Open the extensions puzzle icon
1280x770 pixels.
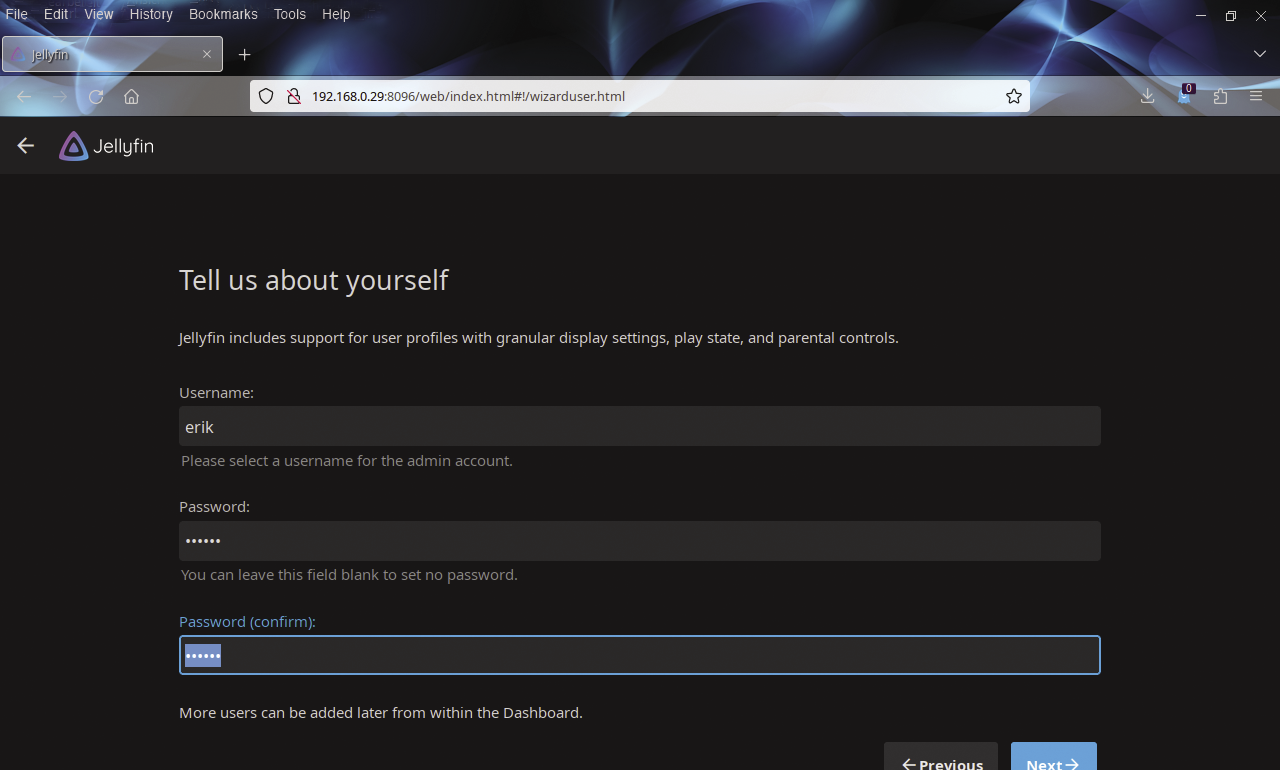point(1220,96)
